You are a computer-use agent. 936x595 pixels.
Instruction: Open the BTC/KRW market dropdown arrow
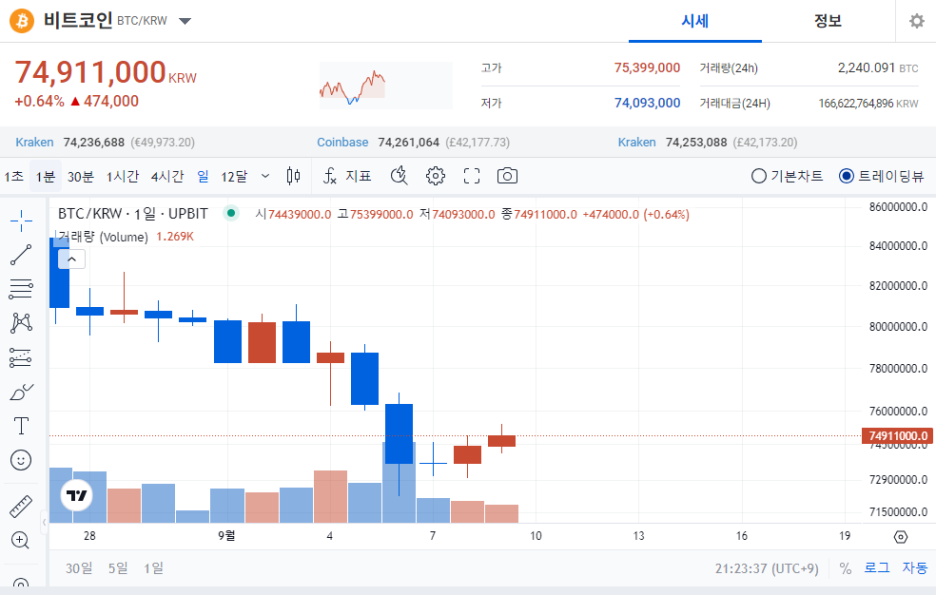tap(184, 21)
